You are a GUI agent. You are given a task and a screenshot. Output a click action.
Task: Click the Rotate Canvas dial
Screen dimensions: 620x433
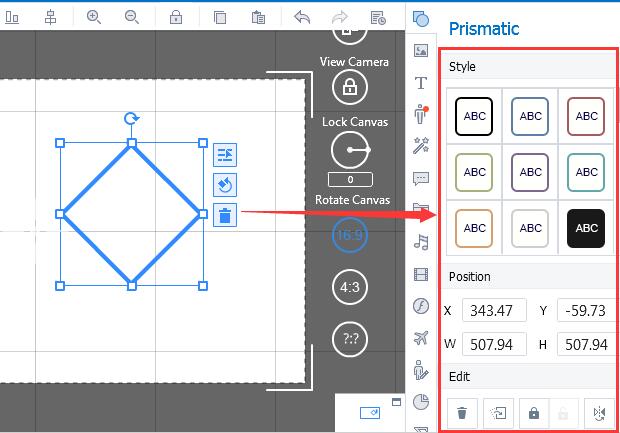click(350, 150)
